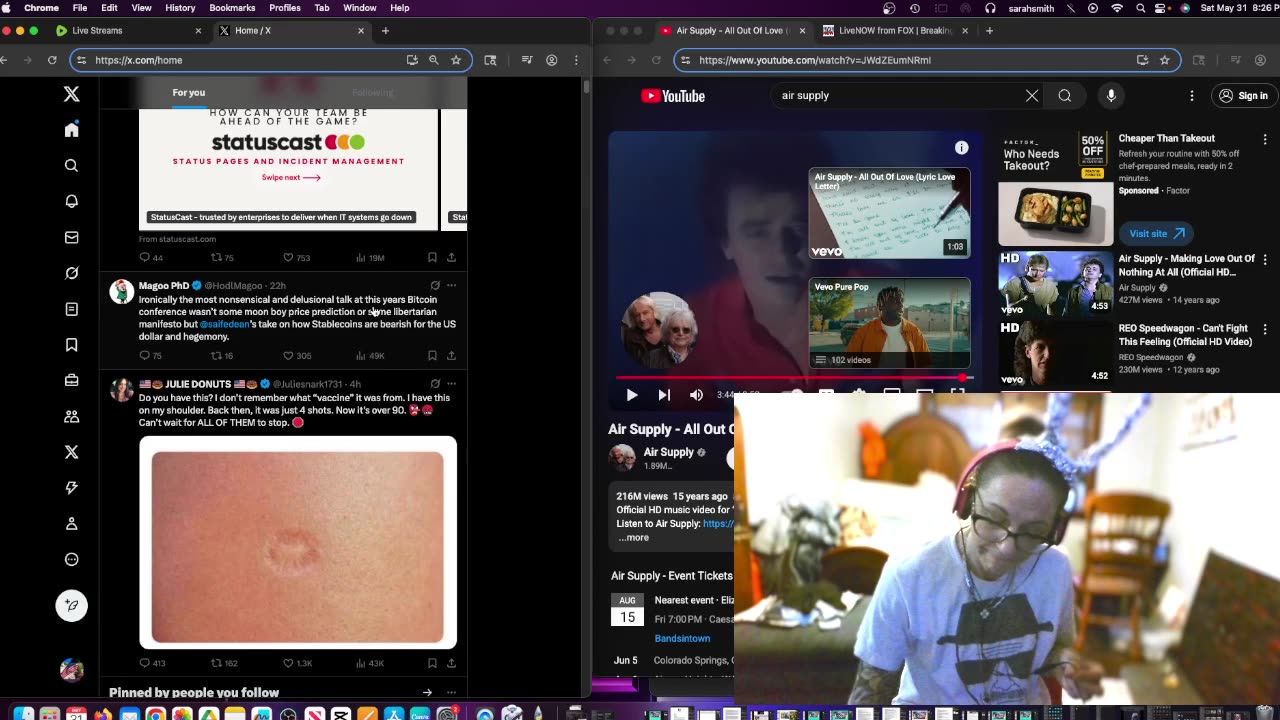1280x720 pixels.
Task: Like the JULIE DONUTS post
Action: click(297, 663)
